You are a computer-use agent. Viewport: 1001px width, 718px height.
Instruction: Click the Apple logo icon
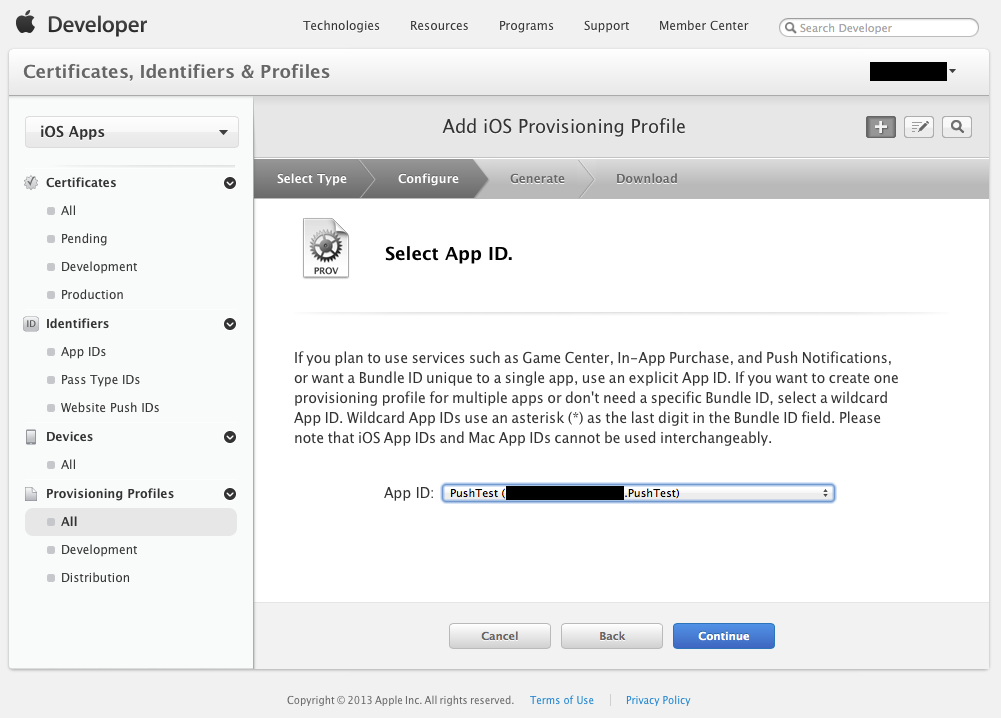pos(26,22)
